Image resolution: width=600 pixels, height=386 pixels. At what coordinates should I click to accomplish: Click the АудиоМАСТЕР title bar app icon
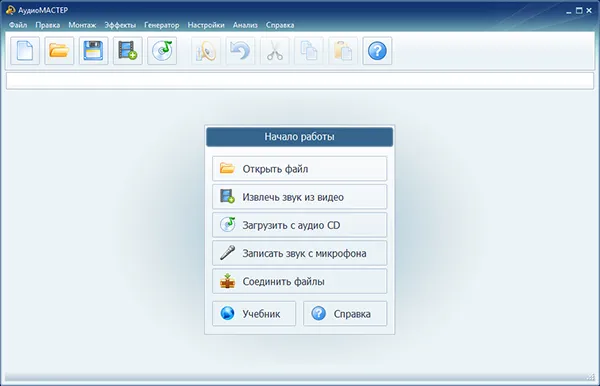click(x=10, y=10)
